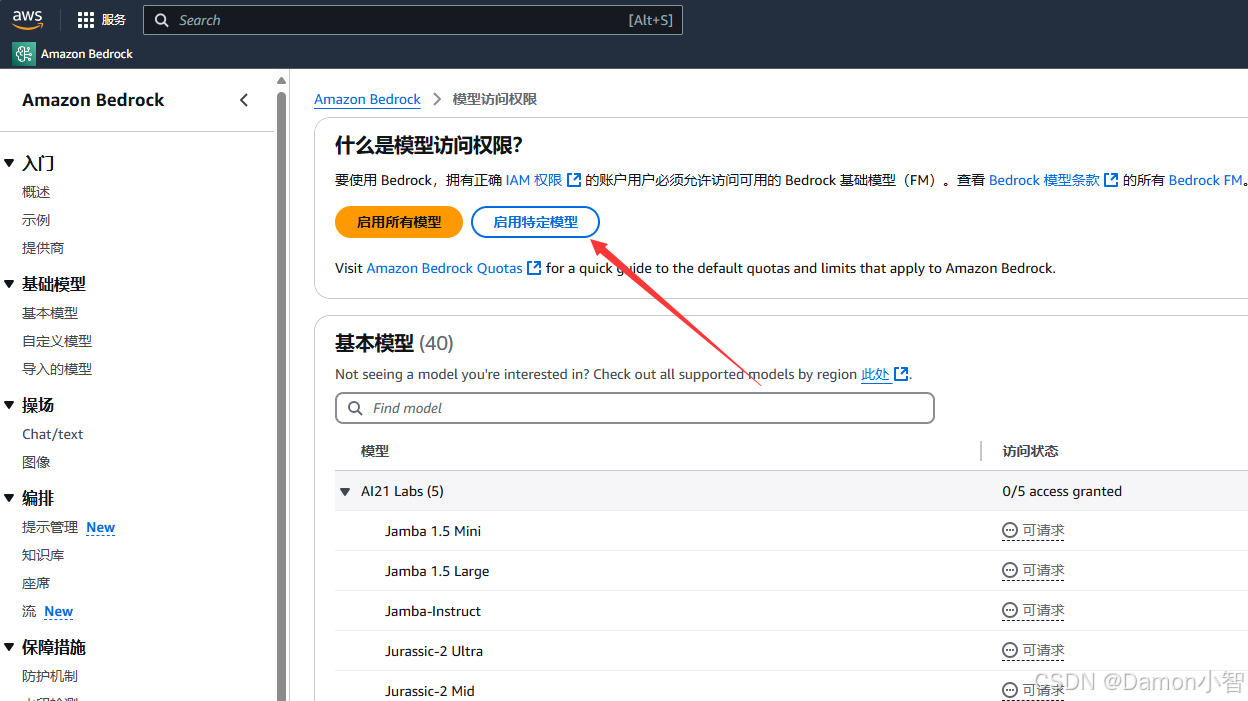
Task: Click 可请求 status icon for Jamba-Instruct
Action: 1010,611
